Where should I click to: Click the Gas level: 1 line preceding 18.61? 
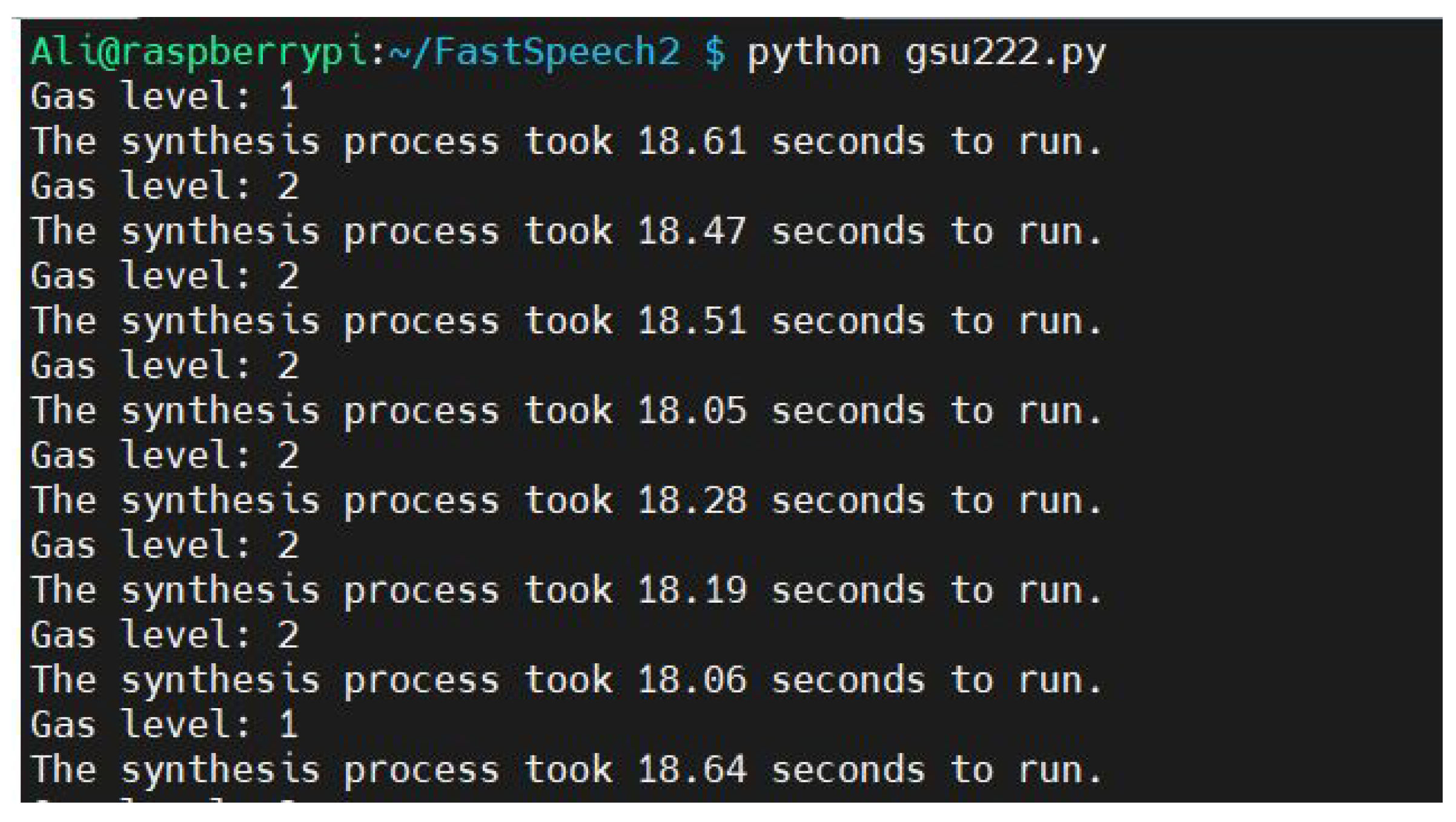pos(164,96)
